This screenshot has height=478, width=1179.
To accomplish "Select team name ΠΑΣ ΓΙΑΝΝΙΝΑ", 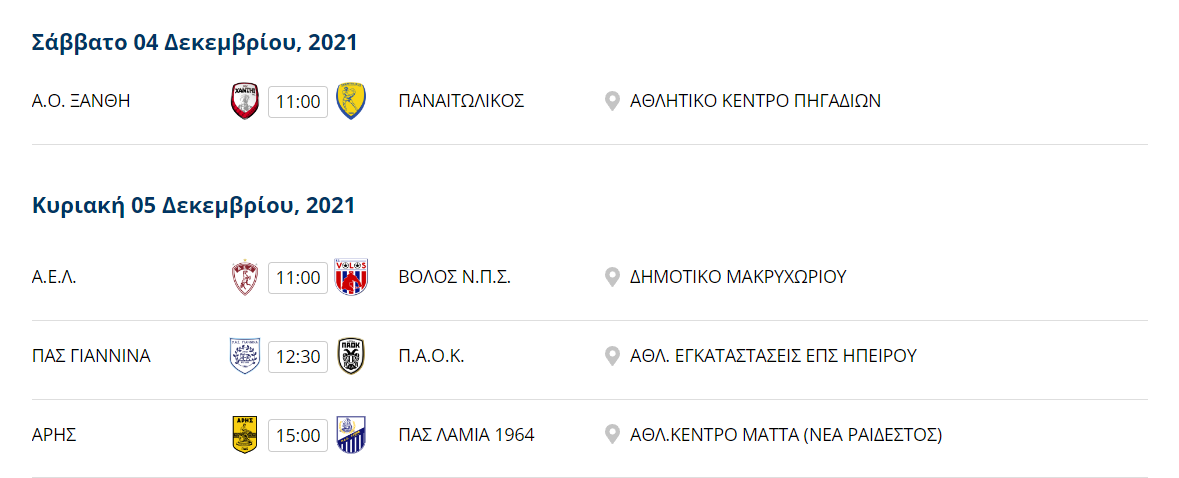I will click(x=91, y=356).
